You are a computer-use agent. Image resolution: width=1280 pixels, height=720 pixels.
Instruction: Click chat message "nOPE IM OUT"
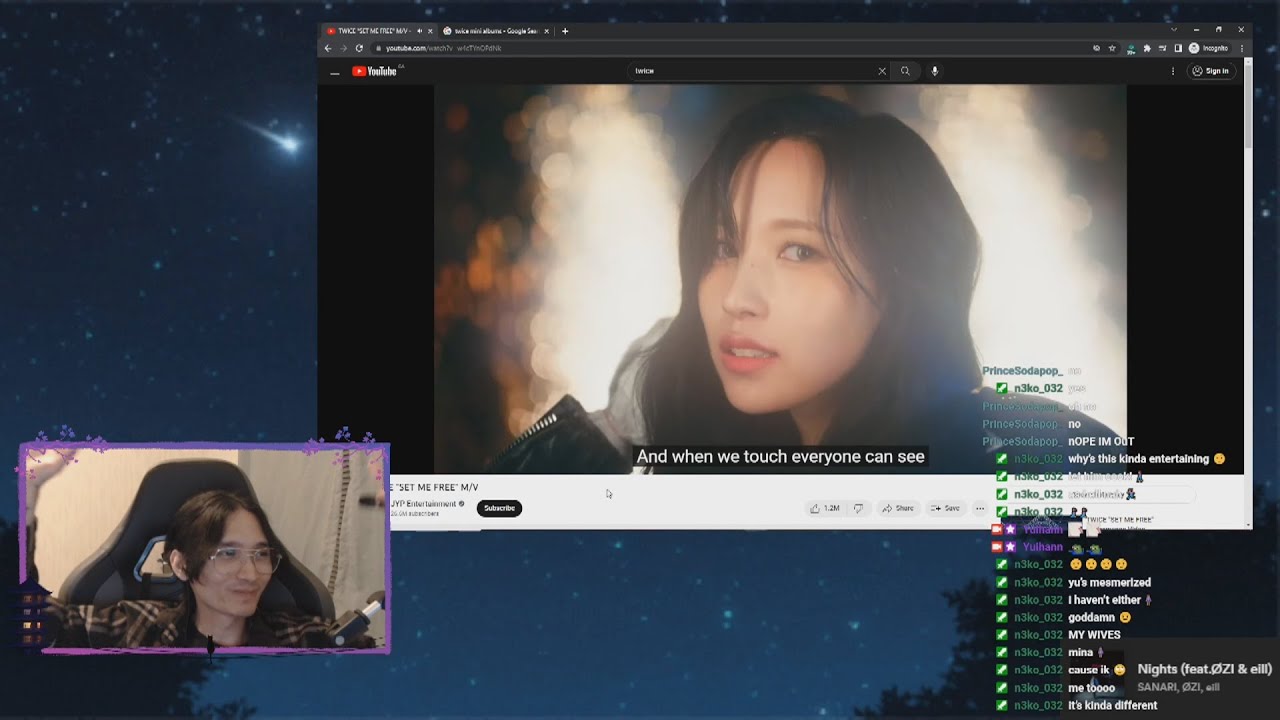point(1101,442)
